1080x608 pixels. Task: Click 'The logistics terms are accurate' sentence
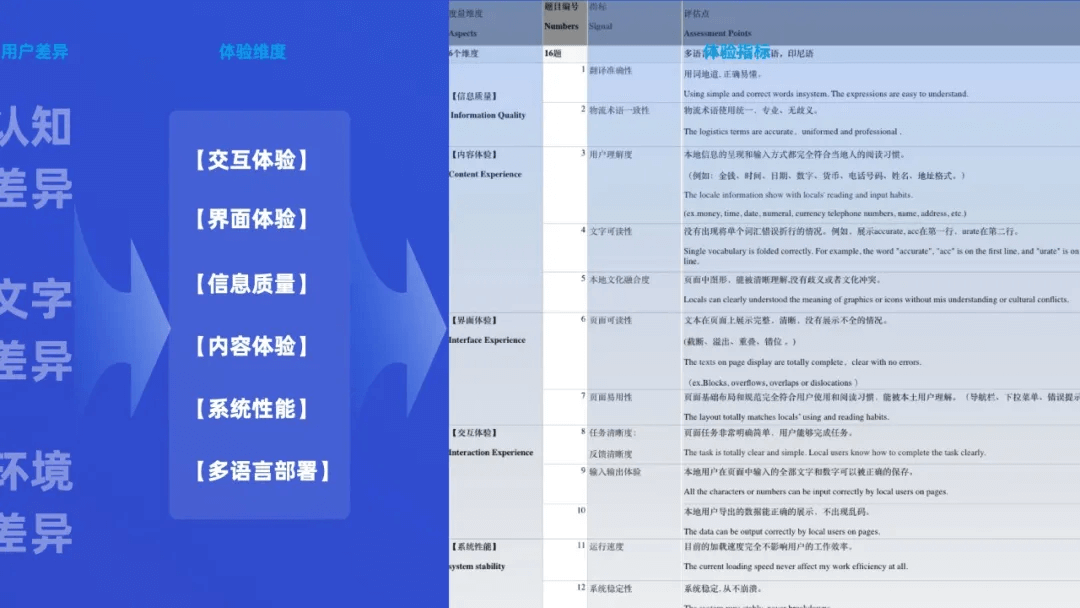coord(792,132)
